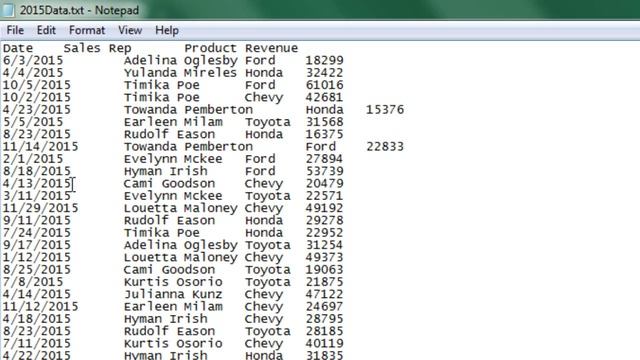Click the 2015Data.txt - Notepad title text
The image size is (640, 360).
click(79, 10)
